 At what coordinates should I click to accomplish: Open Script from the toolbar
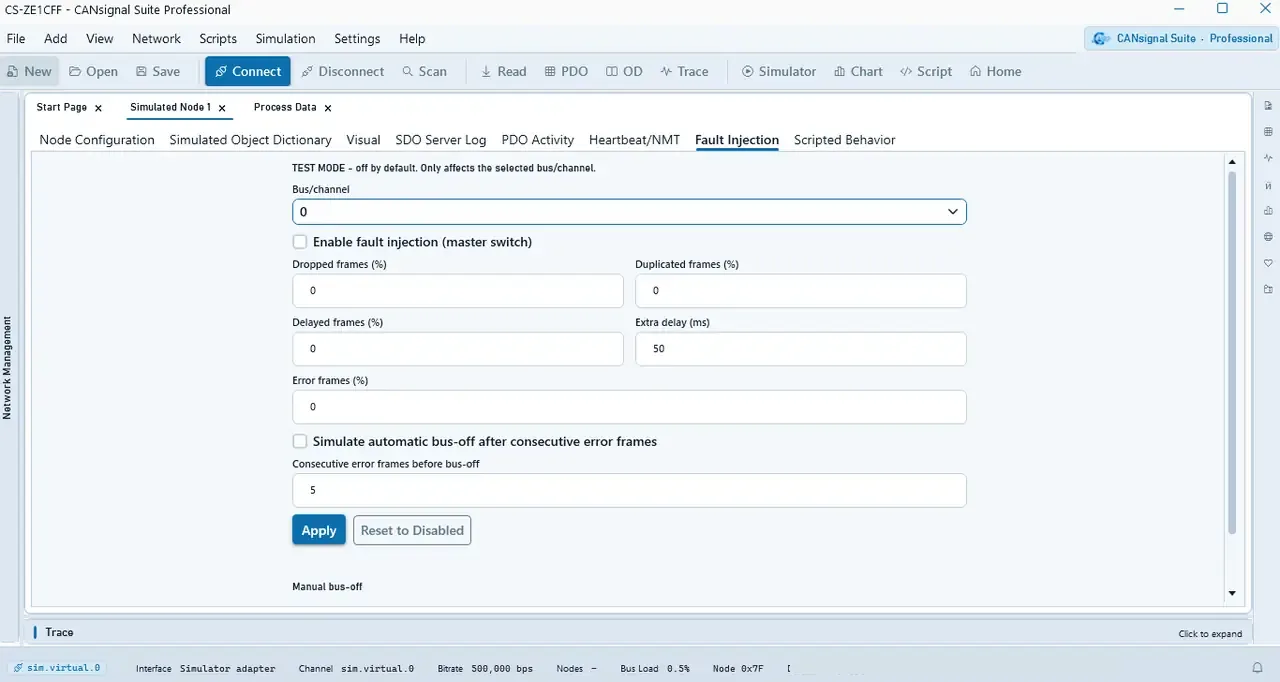pos(926,71)
